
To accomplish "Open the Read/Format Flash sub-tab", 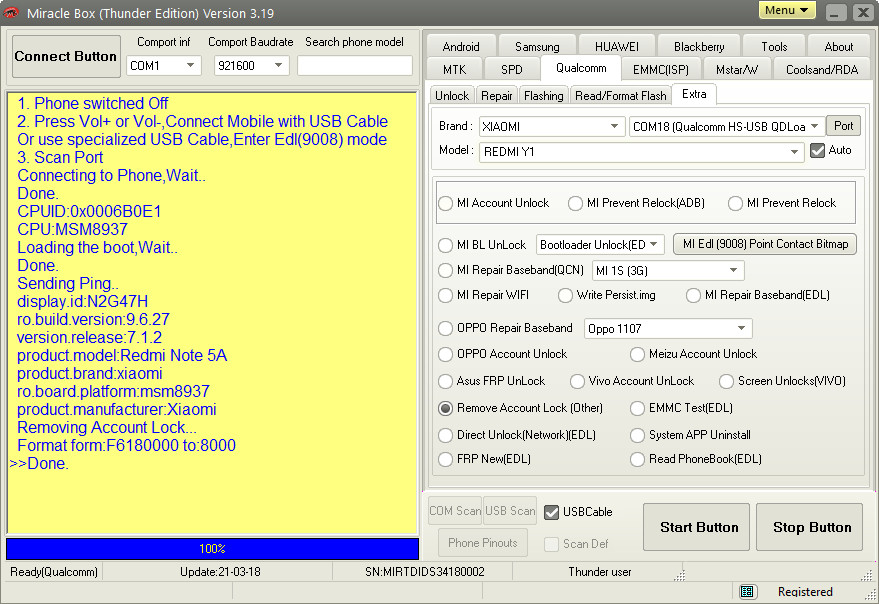I will pos(621,96).
